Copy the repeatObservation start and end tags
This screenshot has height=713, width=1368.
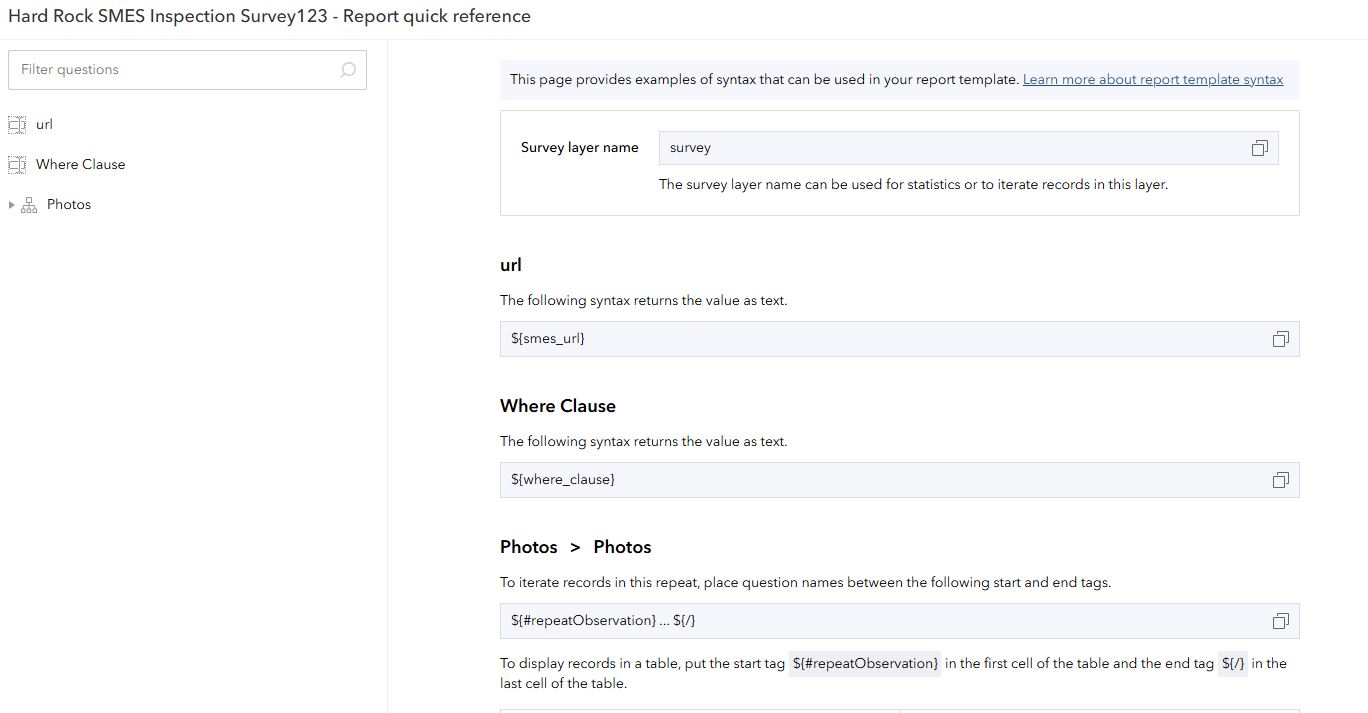tap(1280, 621)
